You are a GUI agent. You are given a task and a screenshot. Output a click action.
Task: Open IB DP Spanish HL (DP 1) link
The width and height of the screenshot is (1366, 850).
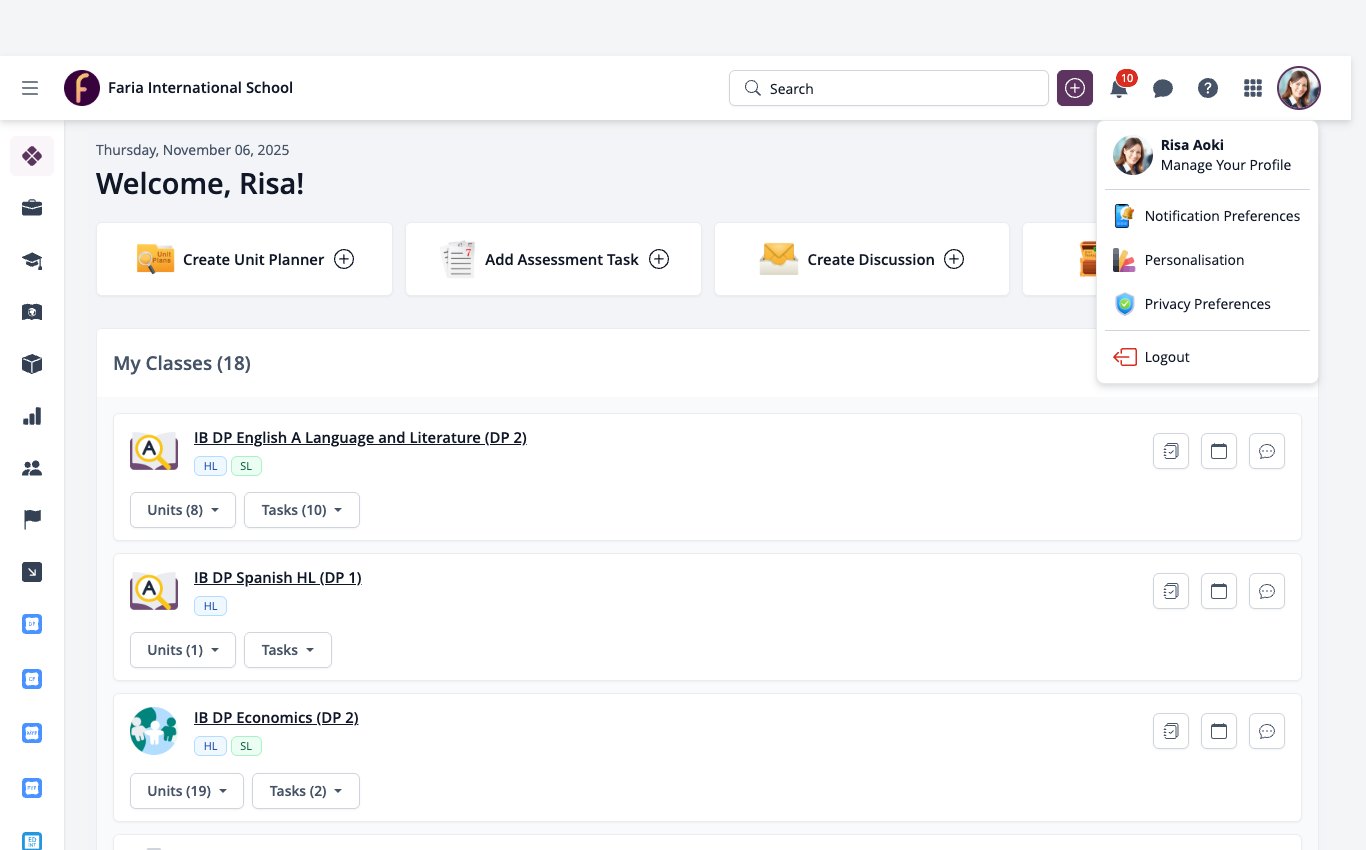click(277, 578)
